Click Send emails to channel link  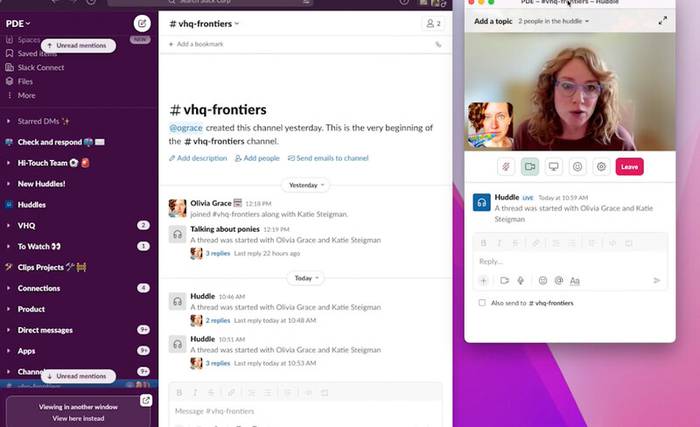(328, 158)
